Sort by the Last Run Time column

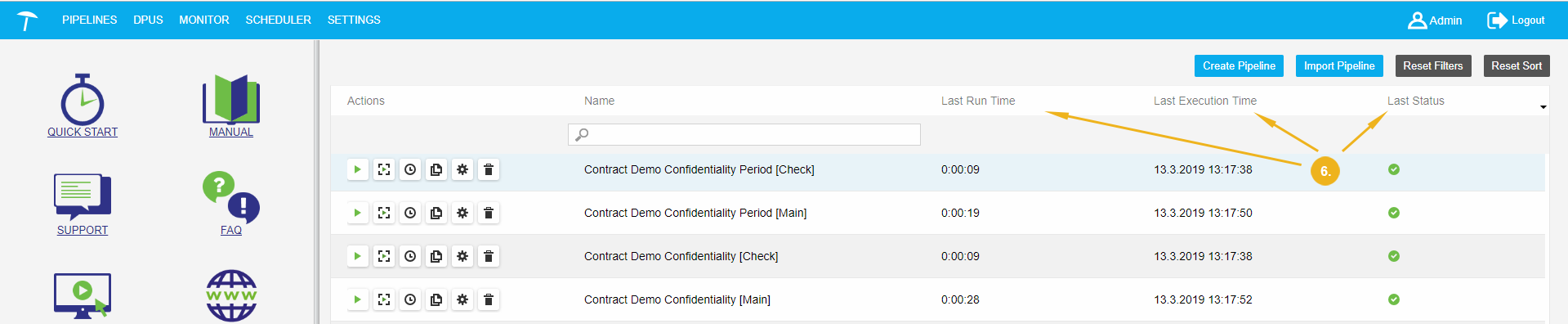tap(978, 101)
